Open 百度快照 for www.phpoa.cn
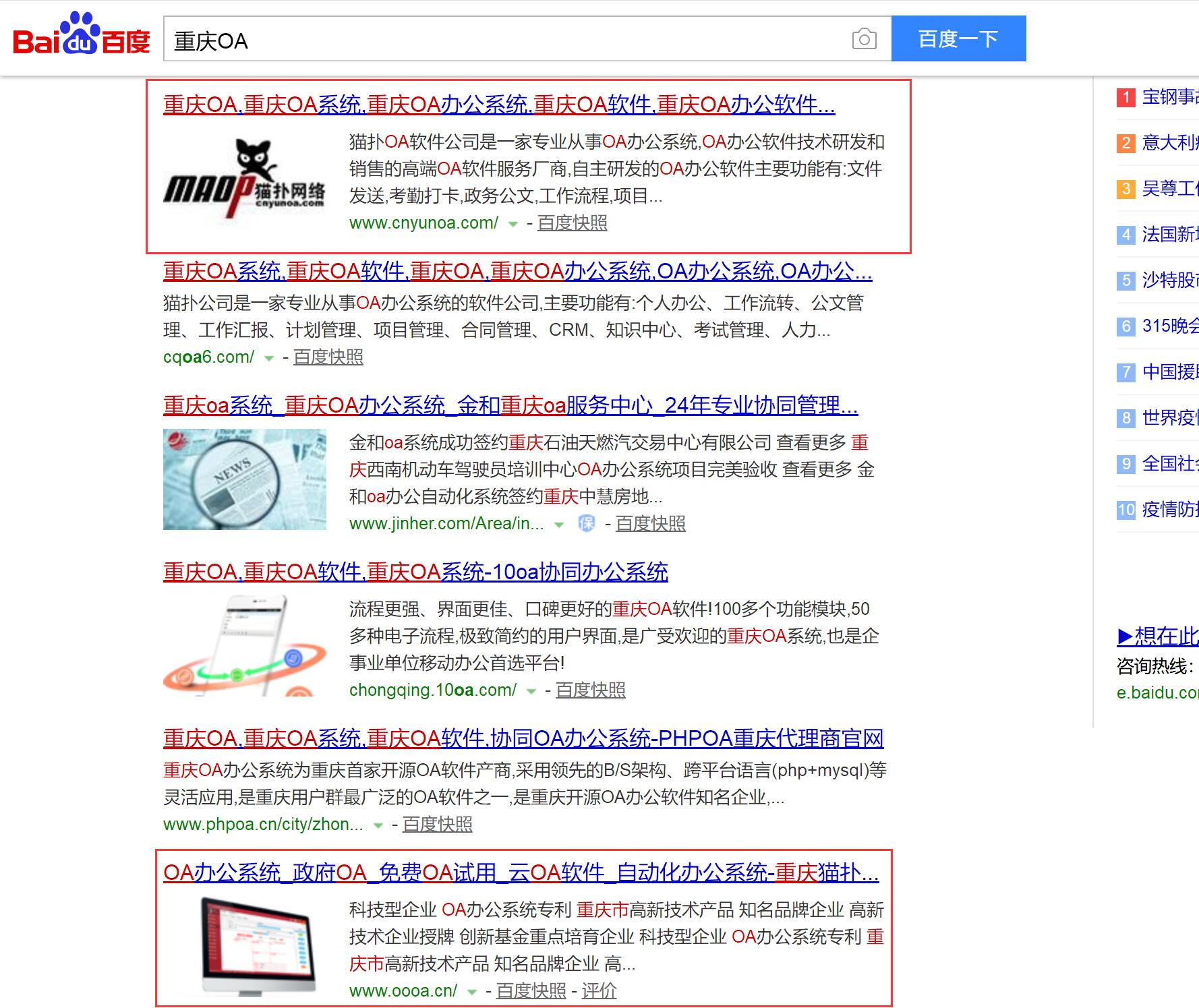This screenshot has width=1199, height=1008. 438,825
